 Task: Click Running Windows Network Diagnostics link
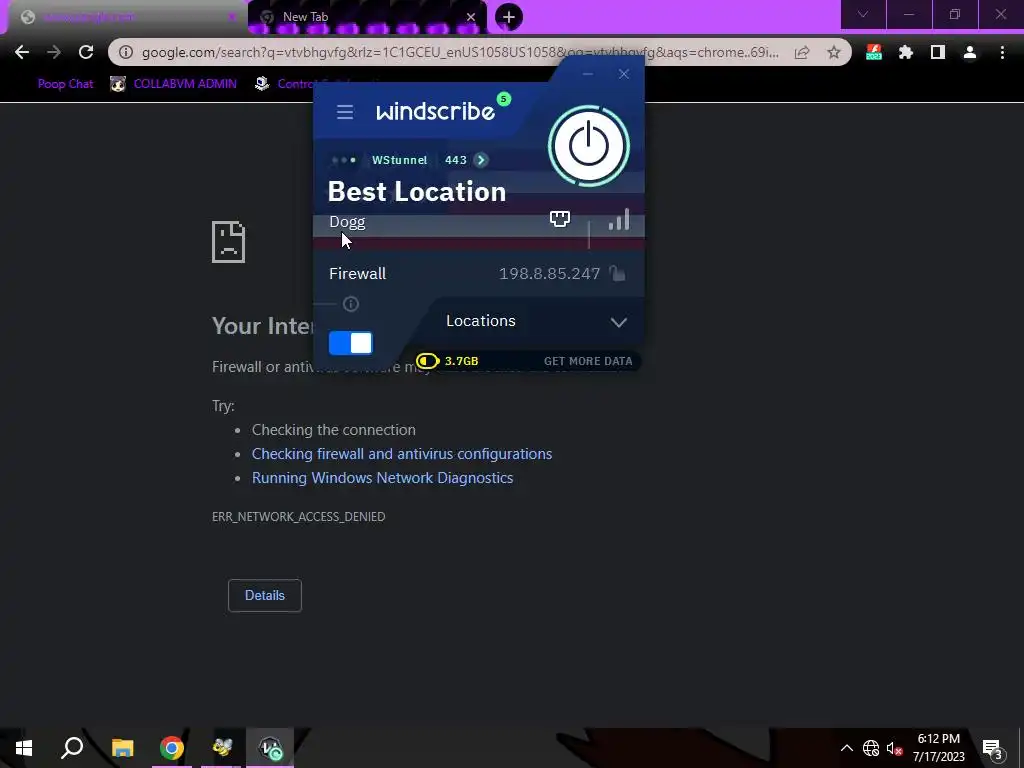[x=383, y=478]
